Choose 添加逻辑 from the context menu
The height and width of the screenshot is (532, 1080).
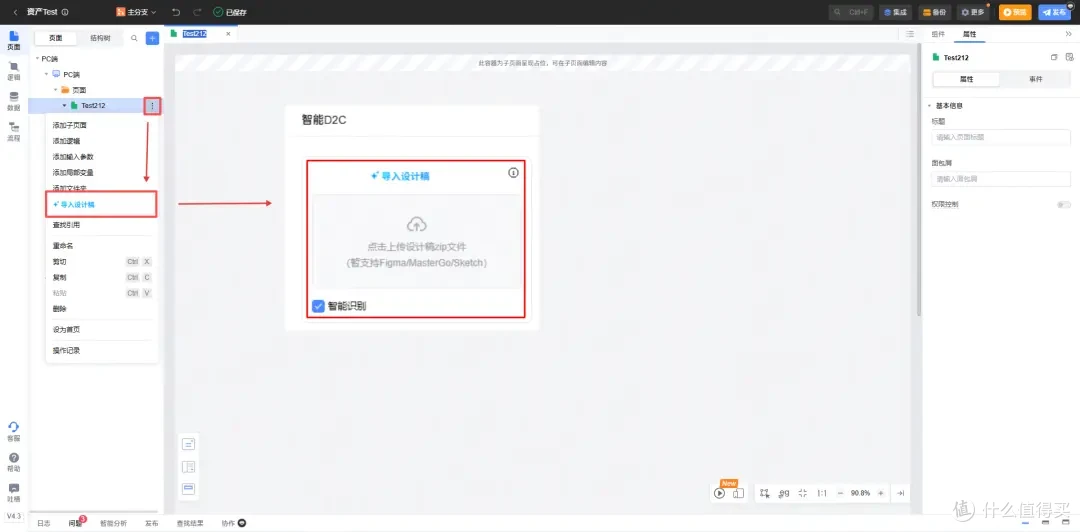pos(66,141)
